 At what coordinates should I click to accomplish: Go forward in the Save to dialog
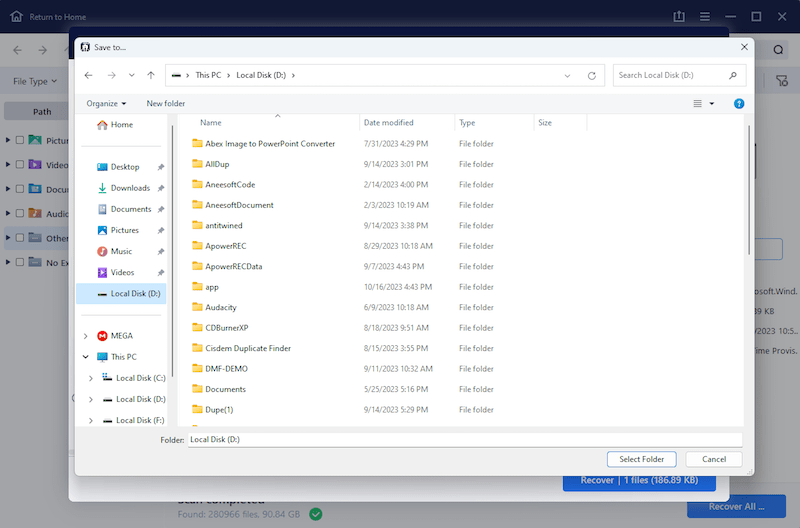tap(111, 76)
